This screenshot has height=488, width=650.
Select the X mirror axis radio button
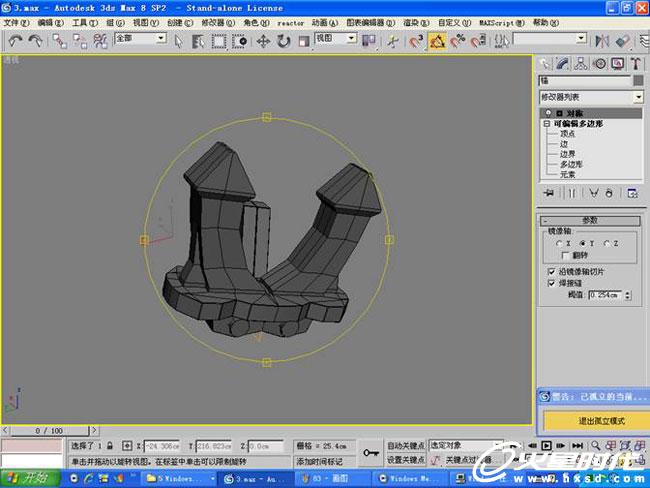(x=559, y=243)
